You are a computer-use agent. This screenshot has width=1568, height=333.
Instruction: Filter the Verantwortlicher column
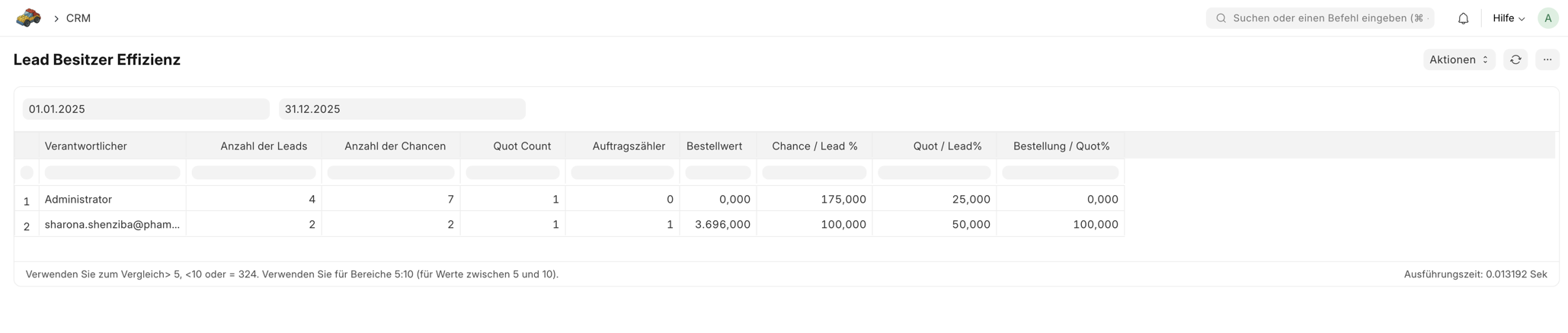(112, 173)
